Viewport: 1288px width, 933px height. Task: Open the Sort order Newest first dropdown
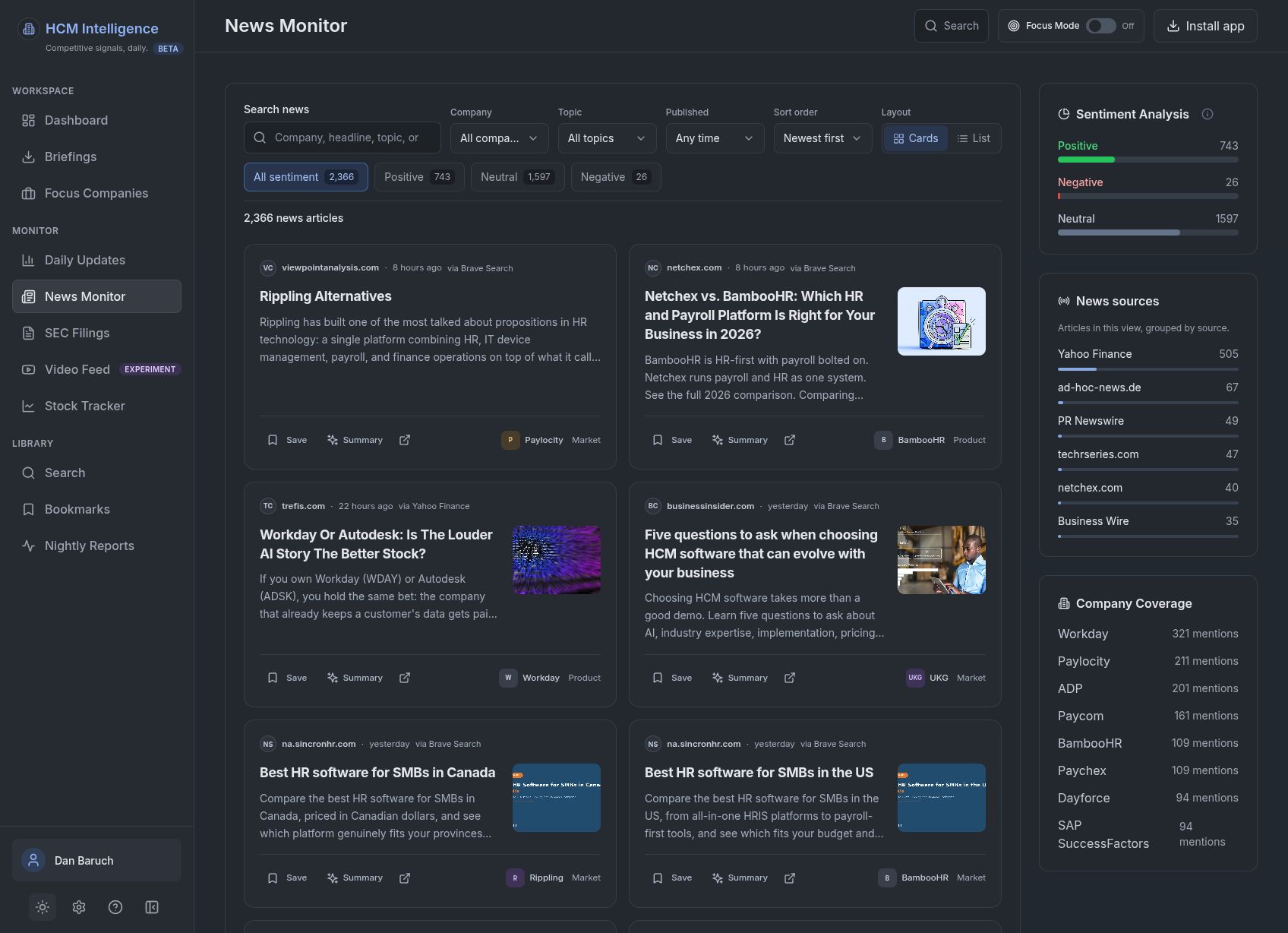coord(823,138)
